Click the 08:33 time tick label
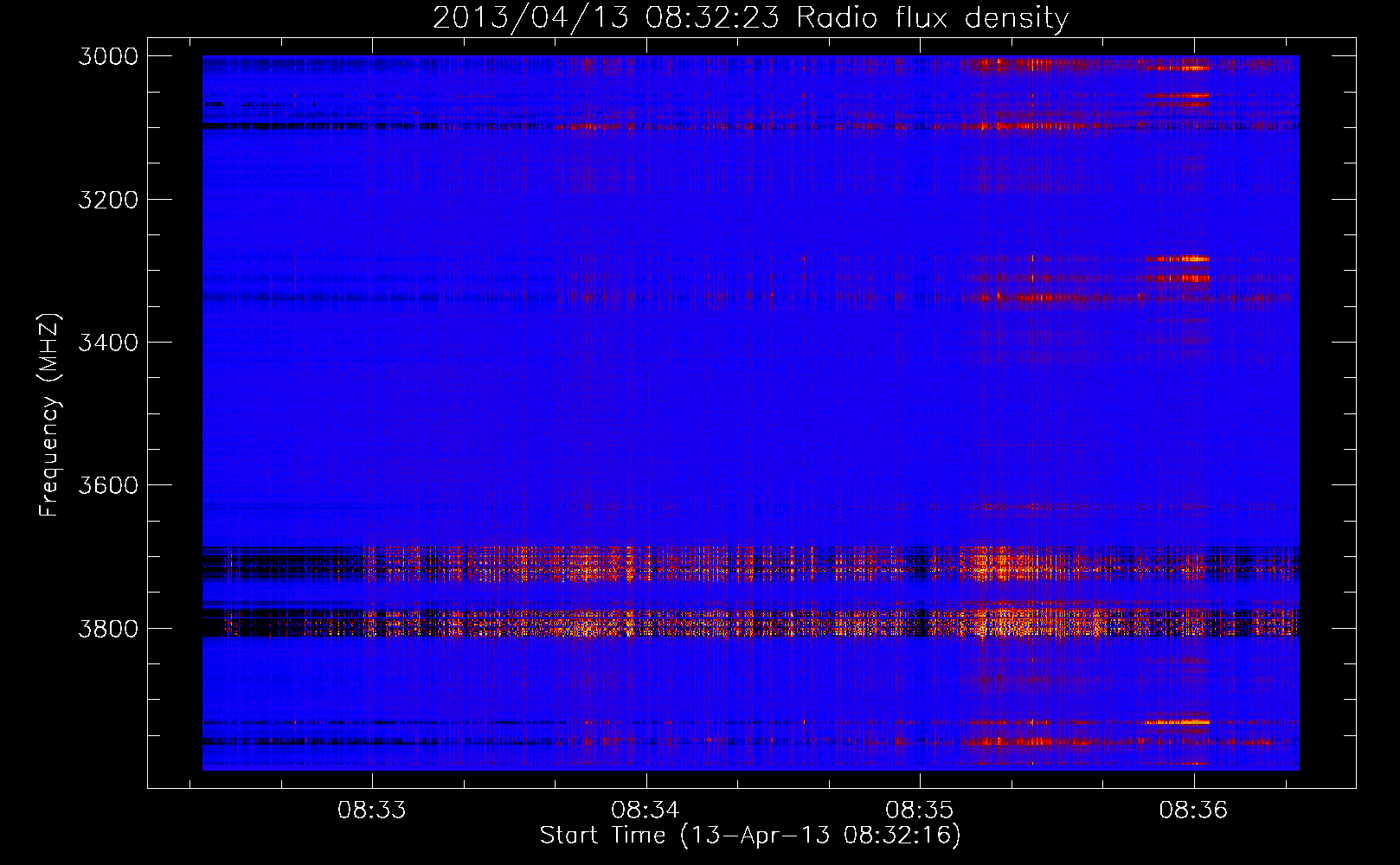This screenshot has width=1400, height=865. click(372, 811)
